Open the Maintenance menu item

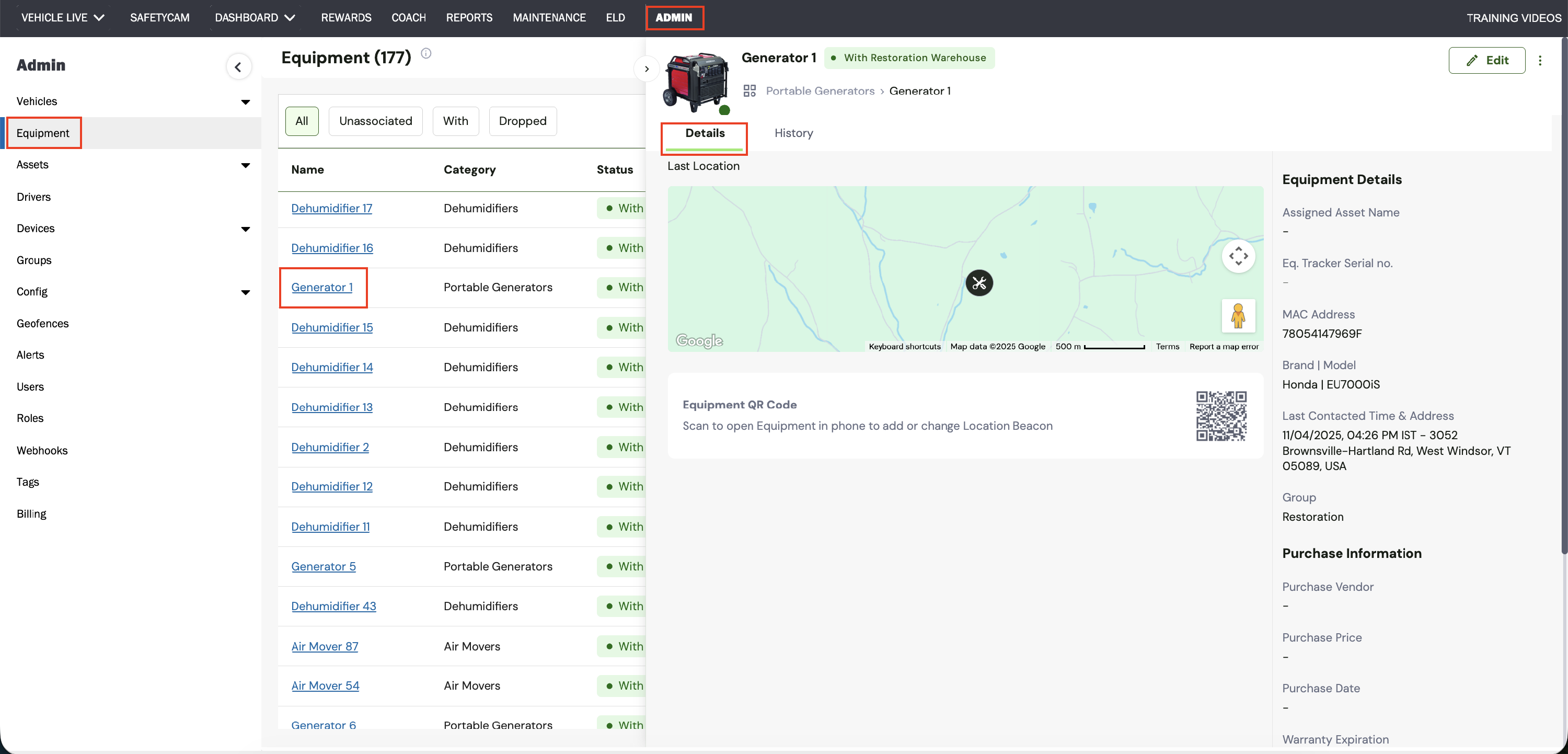pyautogui.click(x=548, y=18)
